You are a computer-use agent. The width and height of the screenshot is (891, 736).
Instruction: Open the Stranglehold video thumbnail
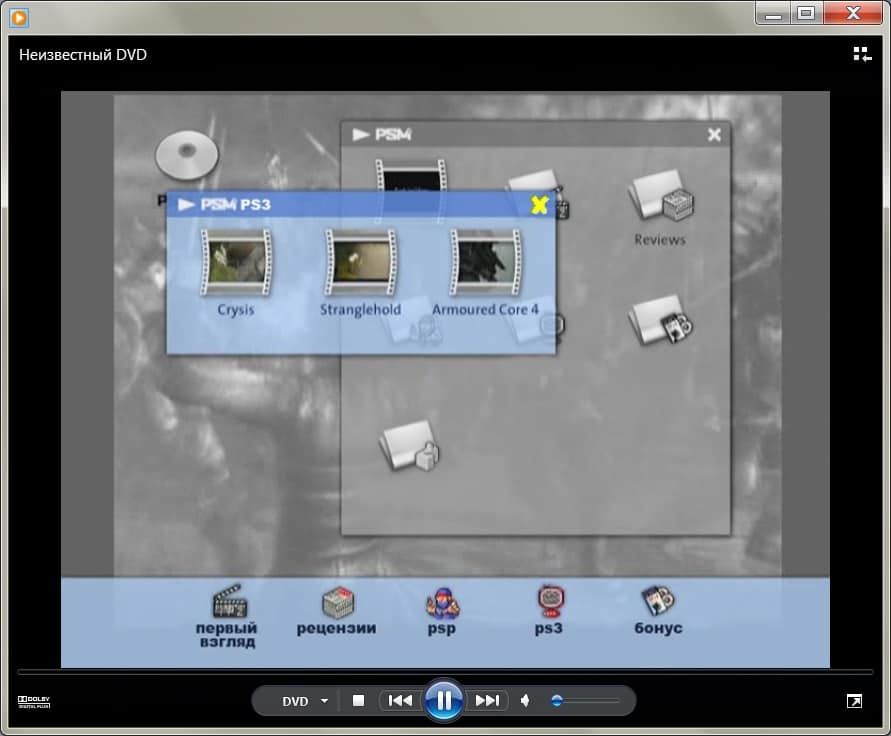[x=360, y=262]
